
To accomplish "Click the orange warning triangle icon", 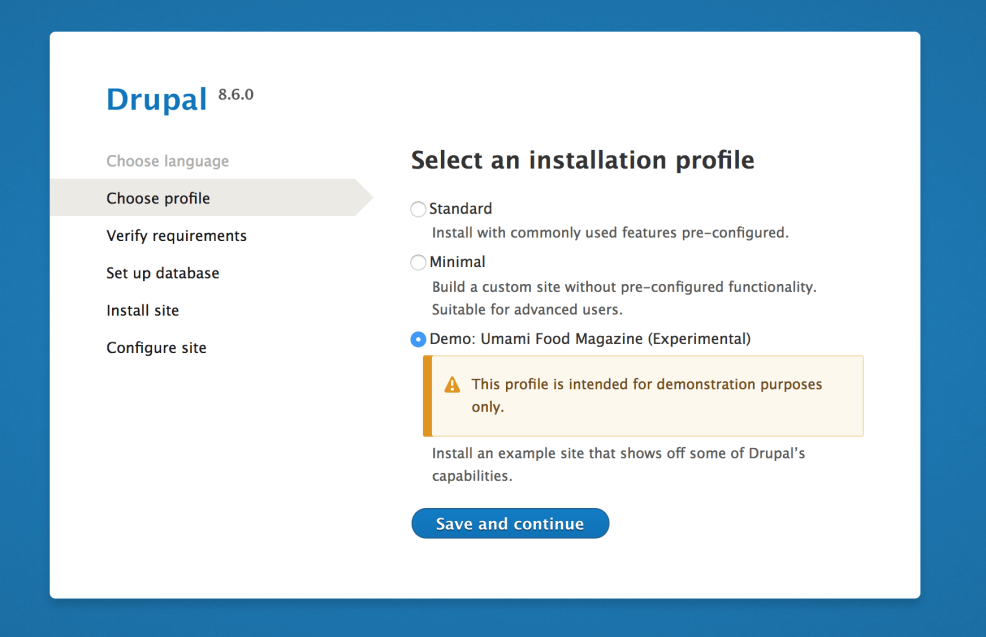I will [x=452, y=385].
